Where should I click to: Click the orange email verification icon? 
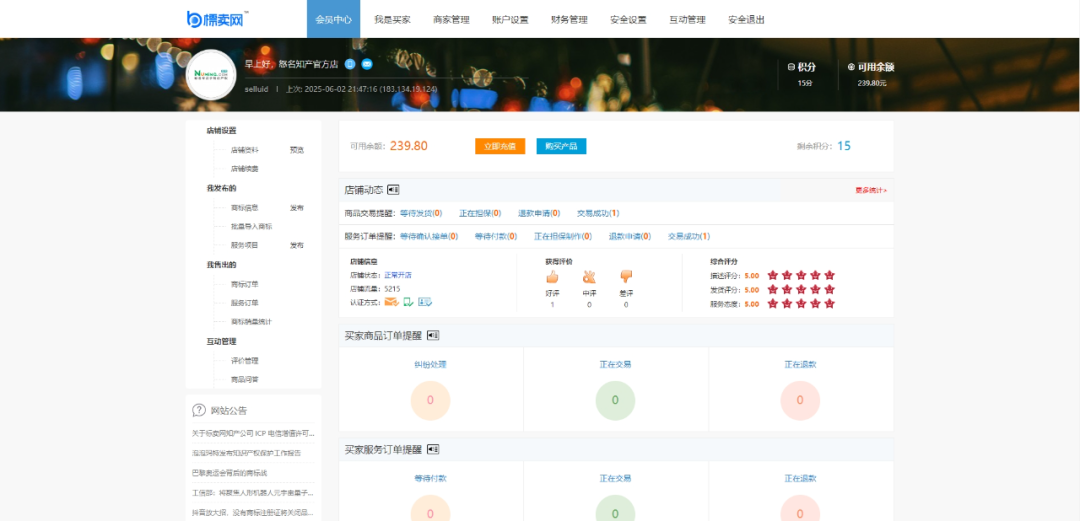click(x=391, y=302)
